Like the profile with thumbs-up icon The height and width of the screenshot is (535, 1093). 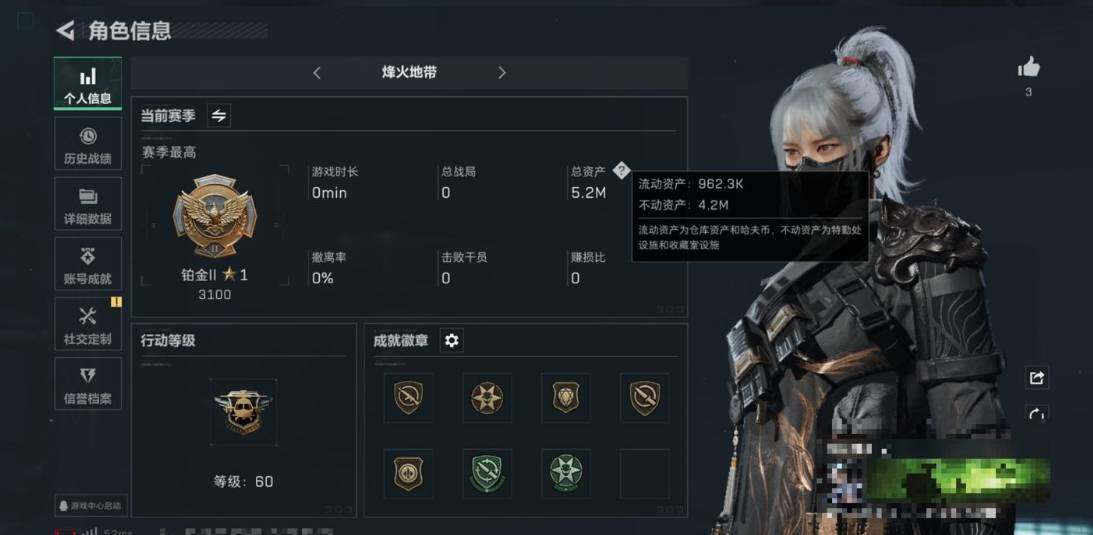click(x=1028, y=68)
